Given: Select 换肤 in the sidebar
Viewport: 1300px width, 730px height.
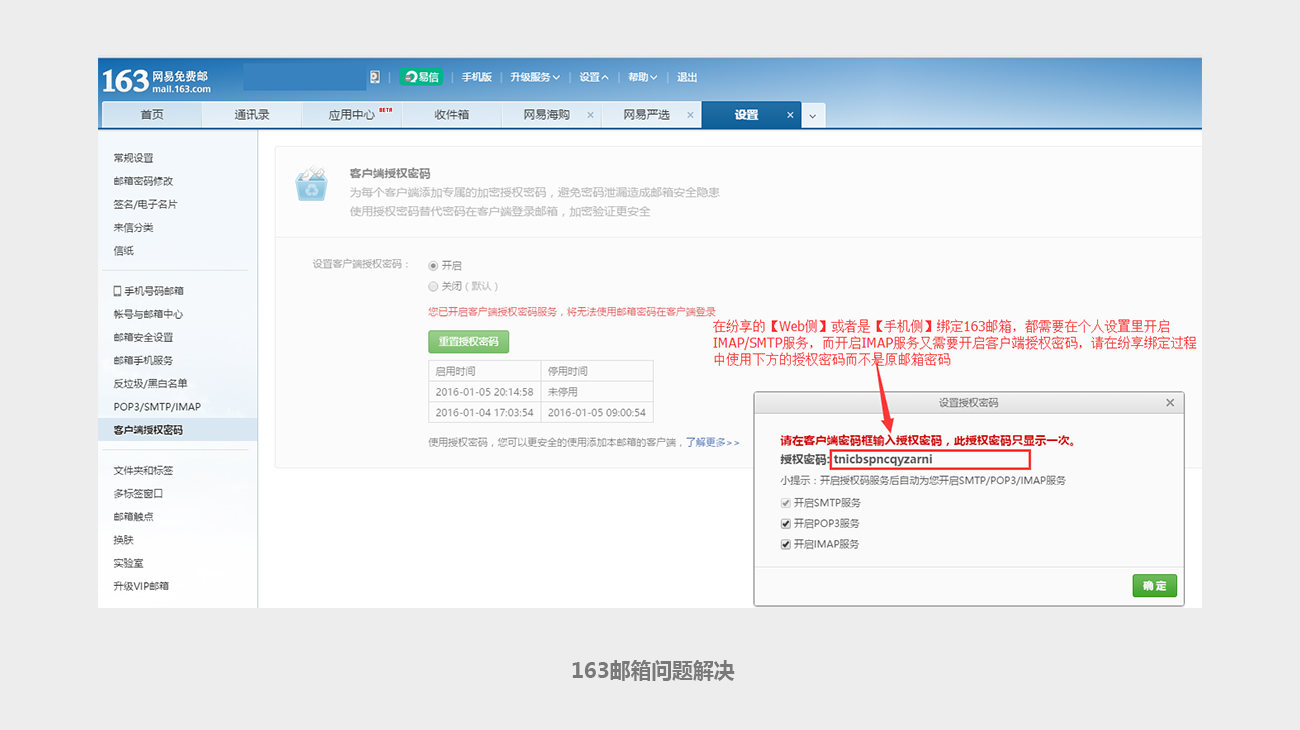Looking at the screenshot, I should point(123,540).
